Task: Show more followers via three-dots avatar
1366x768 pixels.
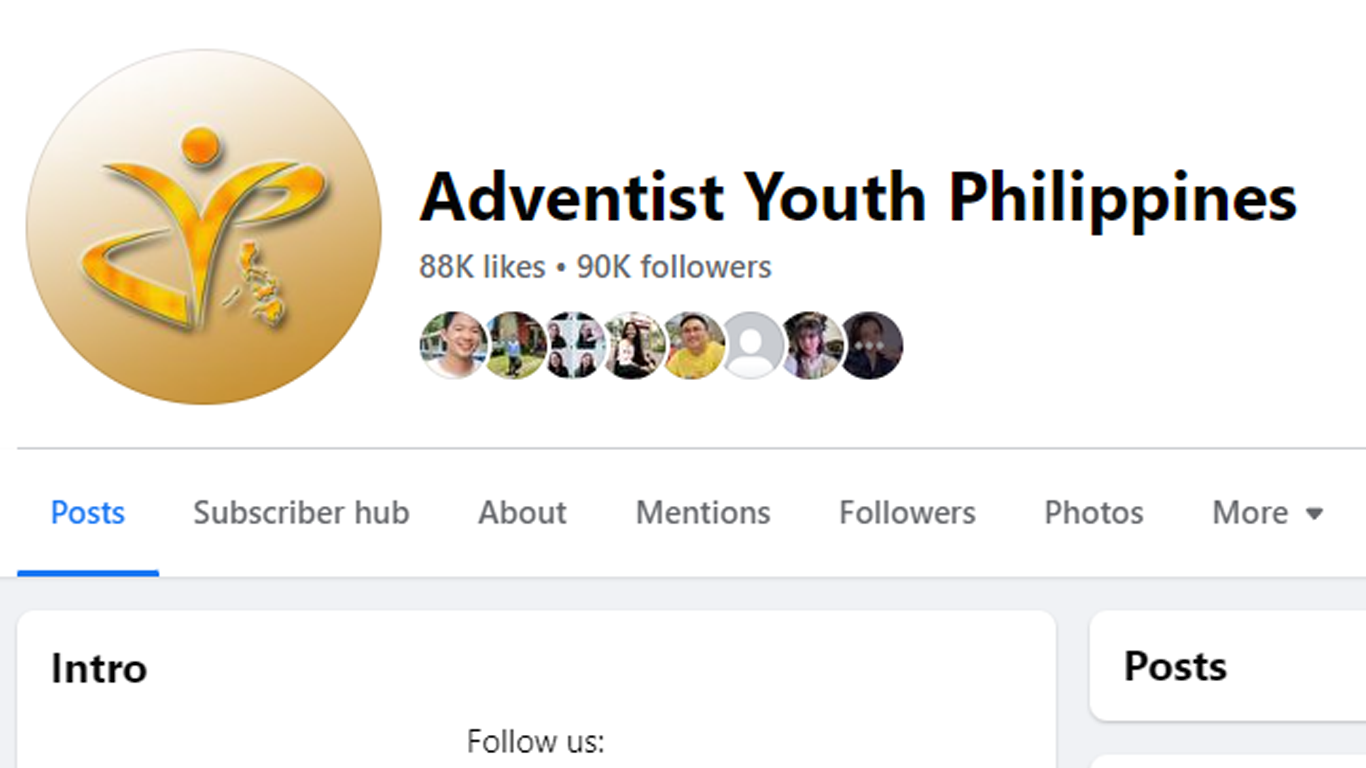Action: coord(871,345)
